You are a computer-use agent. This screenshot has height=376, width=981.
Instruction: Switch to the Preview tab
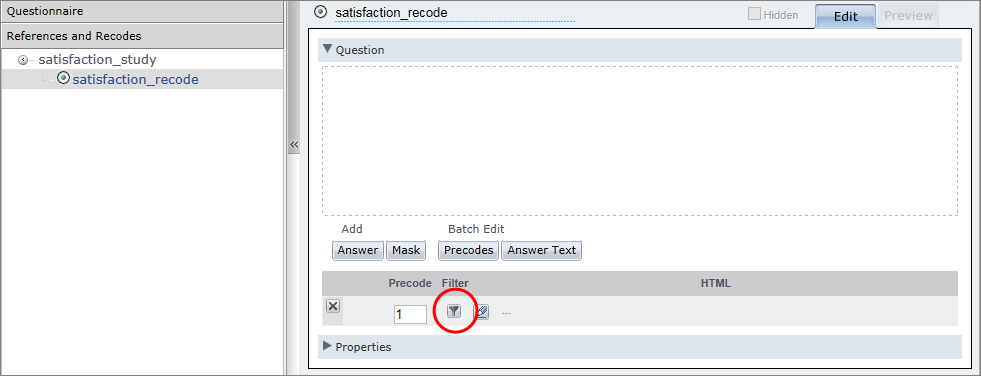point(908,16)
